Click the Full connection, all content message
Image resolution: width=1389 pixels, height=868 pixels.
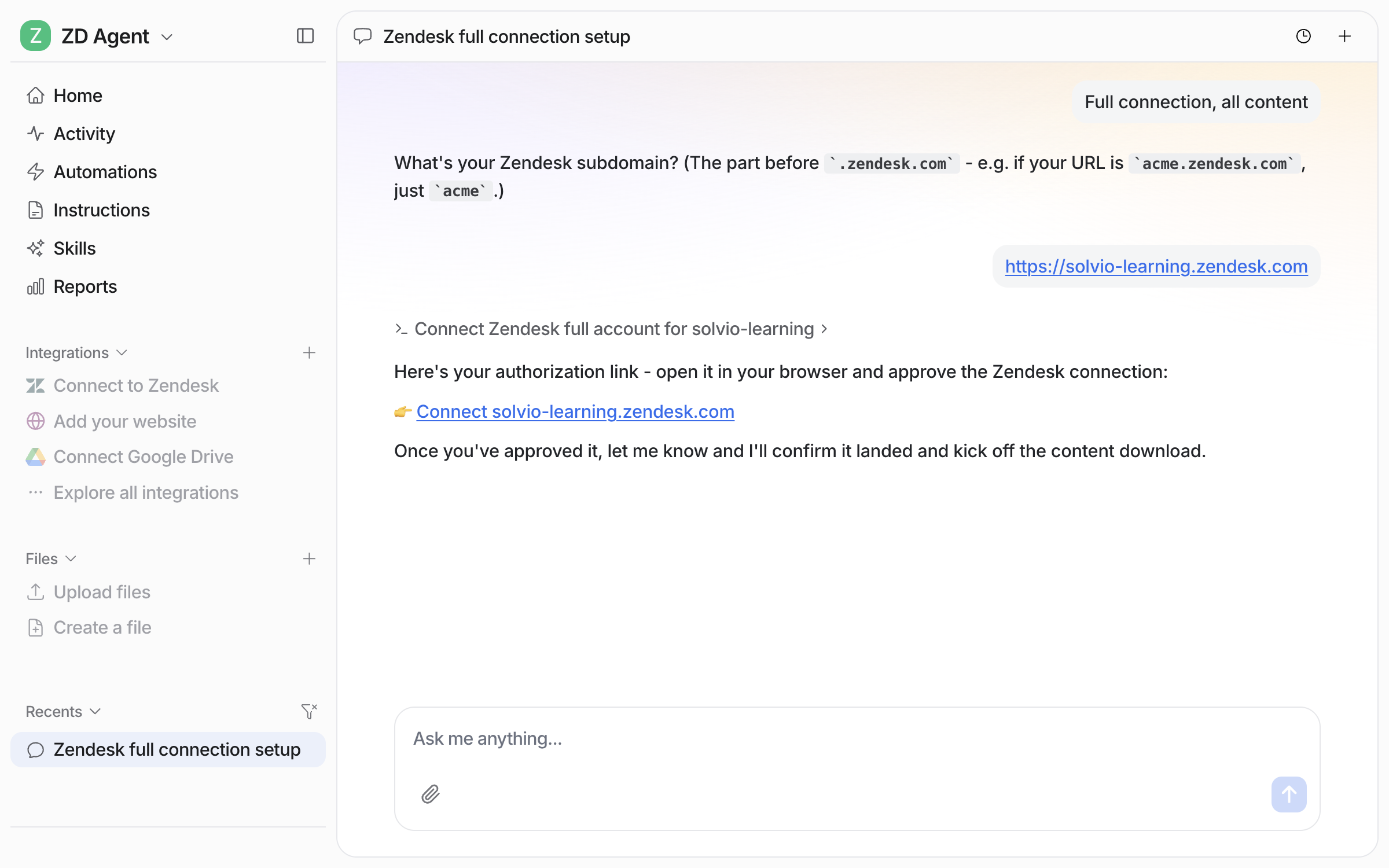1196,102
